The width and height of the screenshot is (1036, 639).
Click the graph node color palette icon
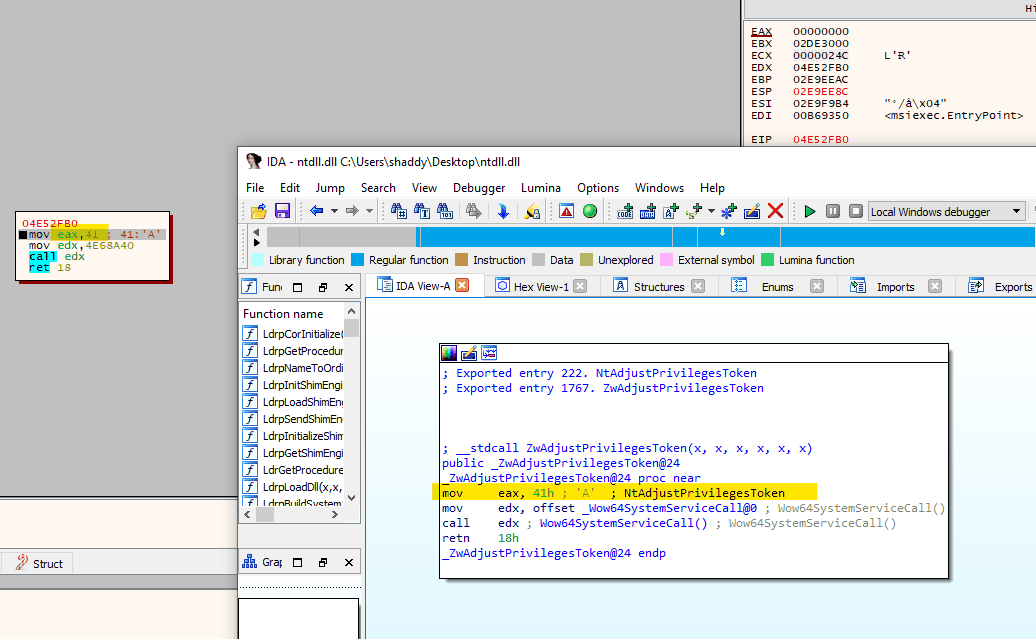[x=449, y=353]
